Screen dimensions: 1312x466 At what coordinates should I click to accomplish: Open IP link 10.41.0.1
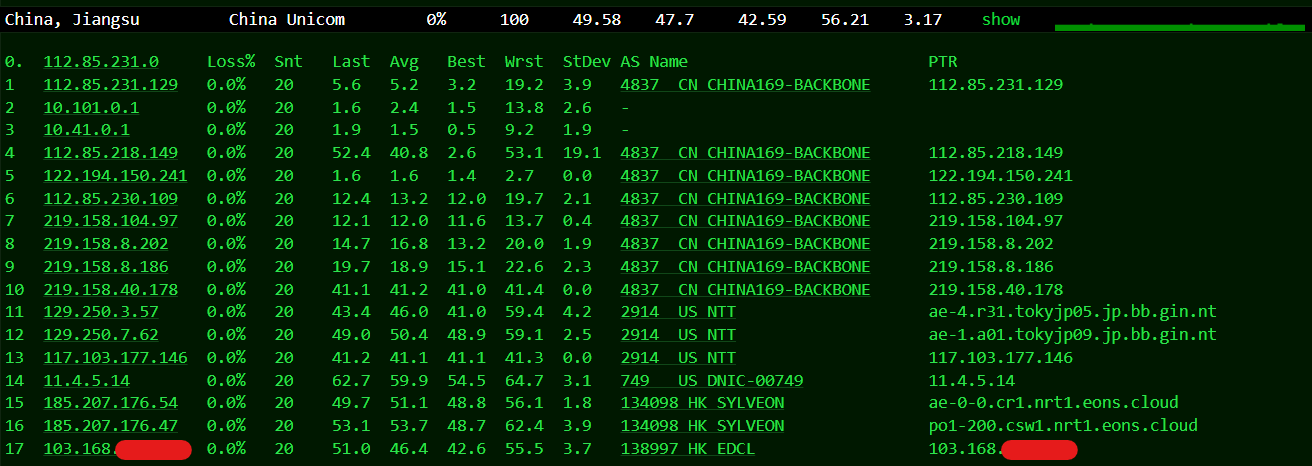pos(87,130)
